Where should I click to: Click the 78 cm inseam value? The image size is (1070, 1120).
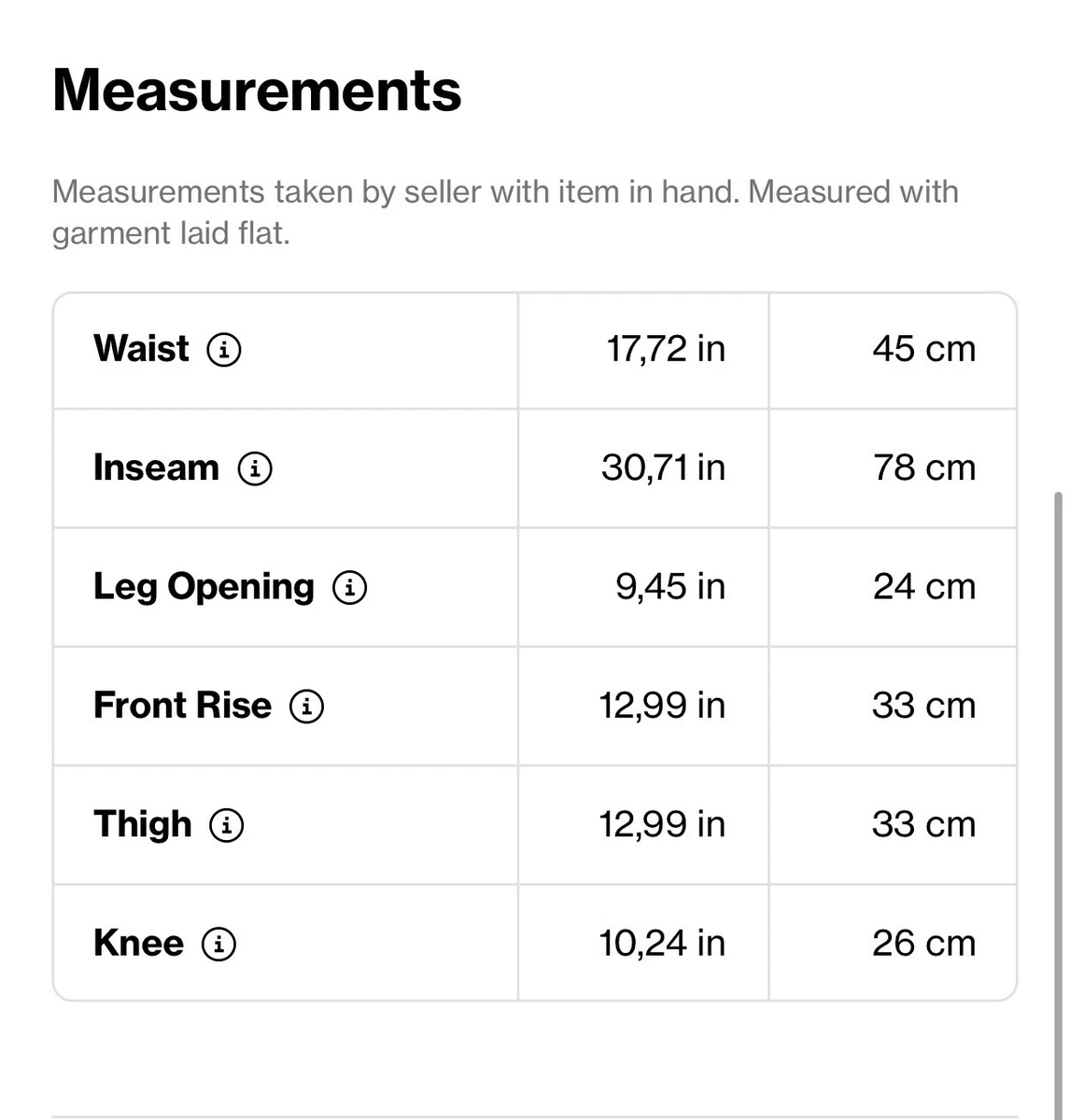coord(924,468)
